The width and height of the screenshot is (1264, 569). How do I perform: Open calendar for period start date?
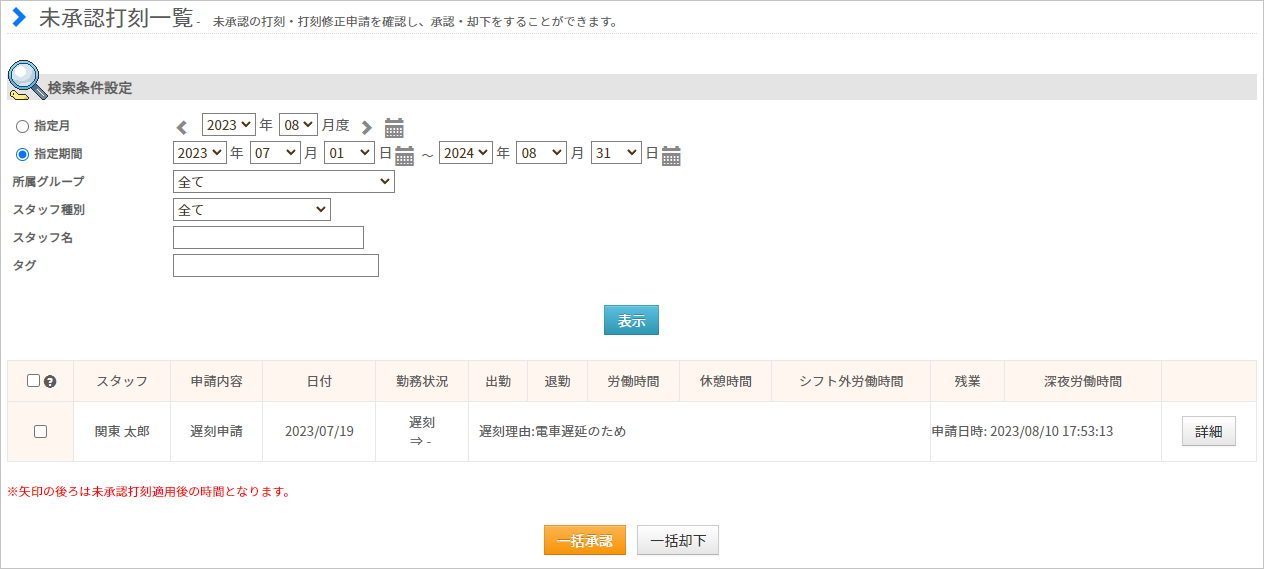pos(404,155)
